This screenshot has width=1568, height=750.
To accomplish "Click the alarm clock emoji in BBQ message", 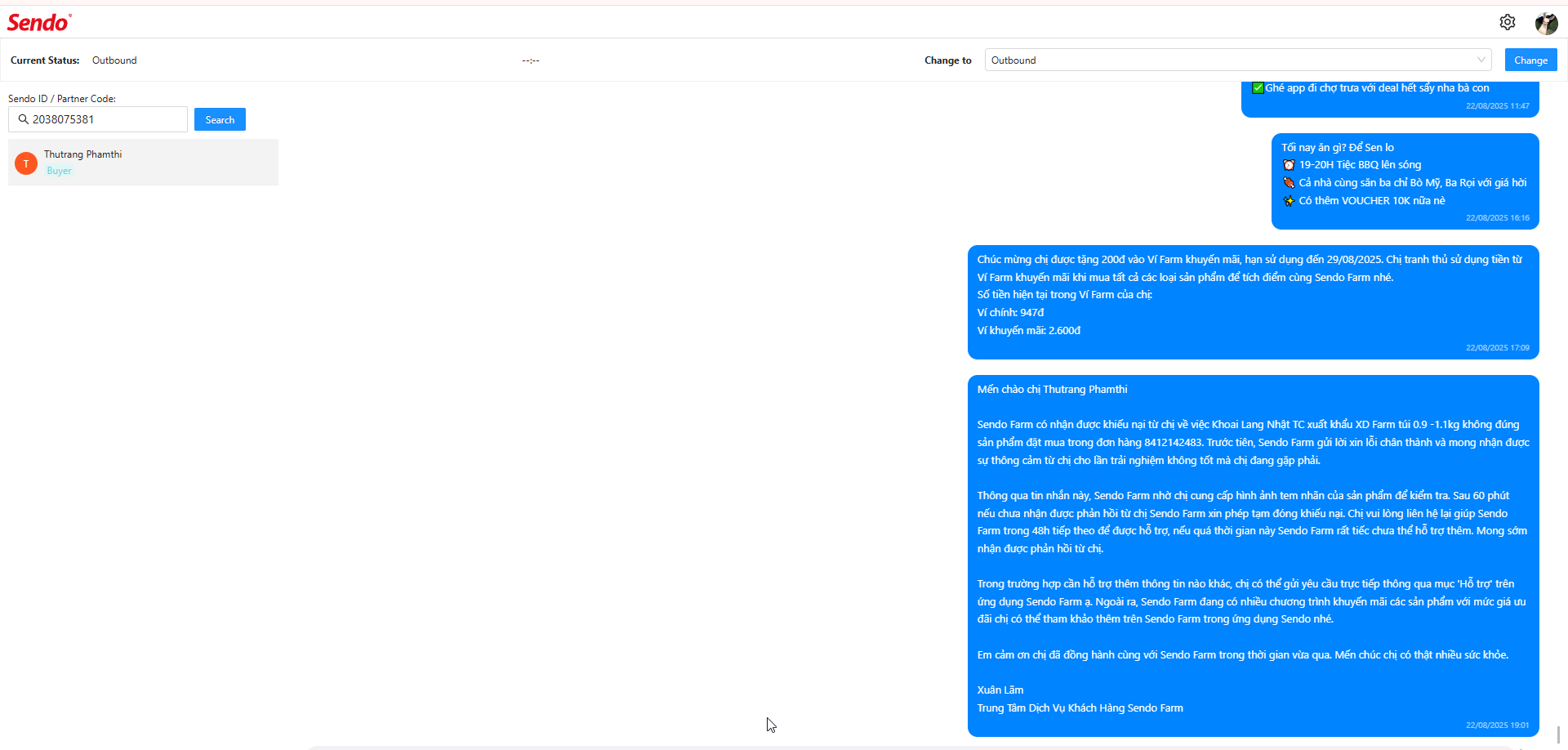I will click(1289, 165).
